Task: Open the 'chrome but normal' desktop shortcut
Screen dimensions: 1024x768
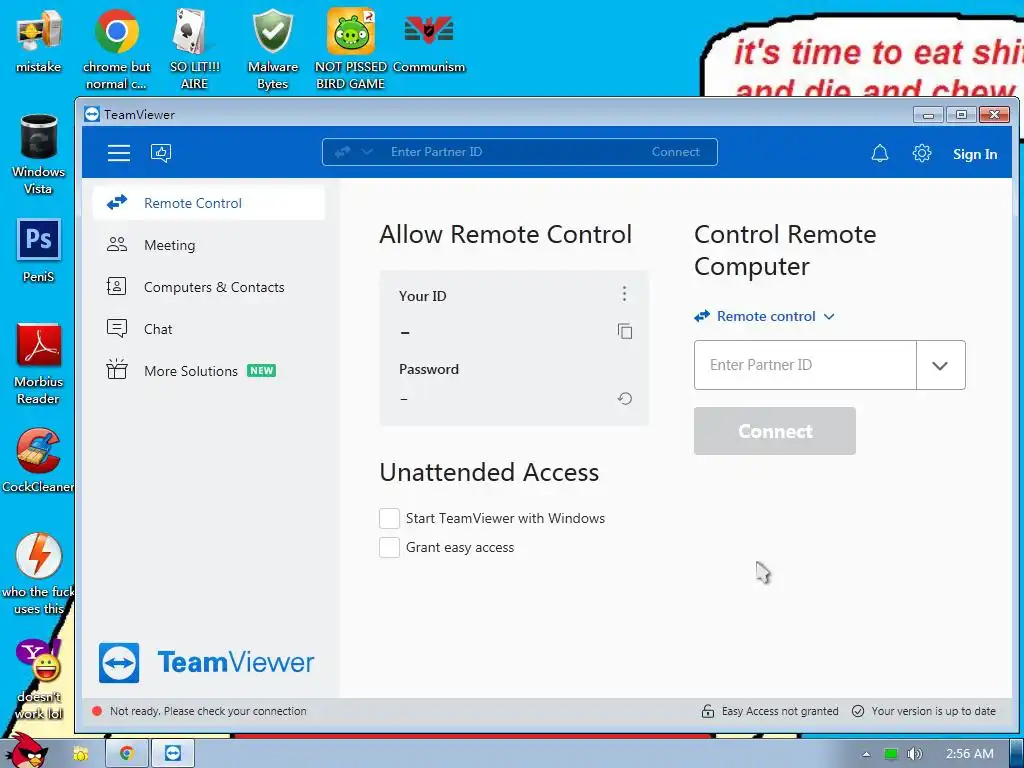Action: point(116,49)
